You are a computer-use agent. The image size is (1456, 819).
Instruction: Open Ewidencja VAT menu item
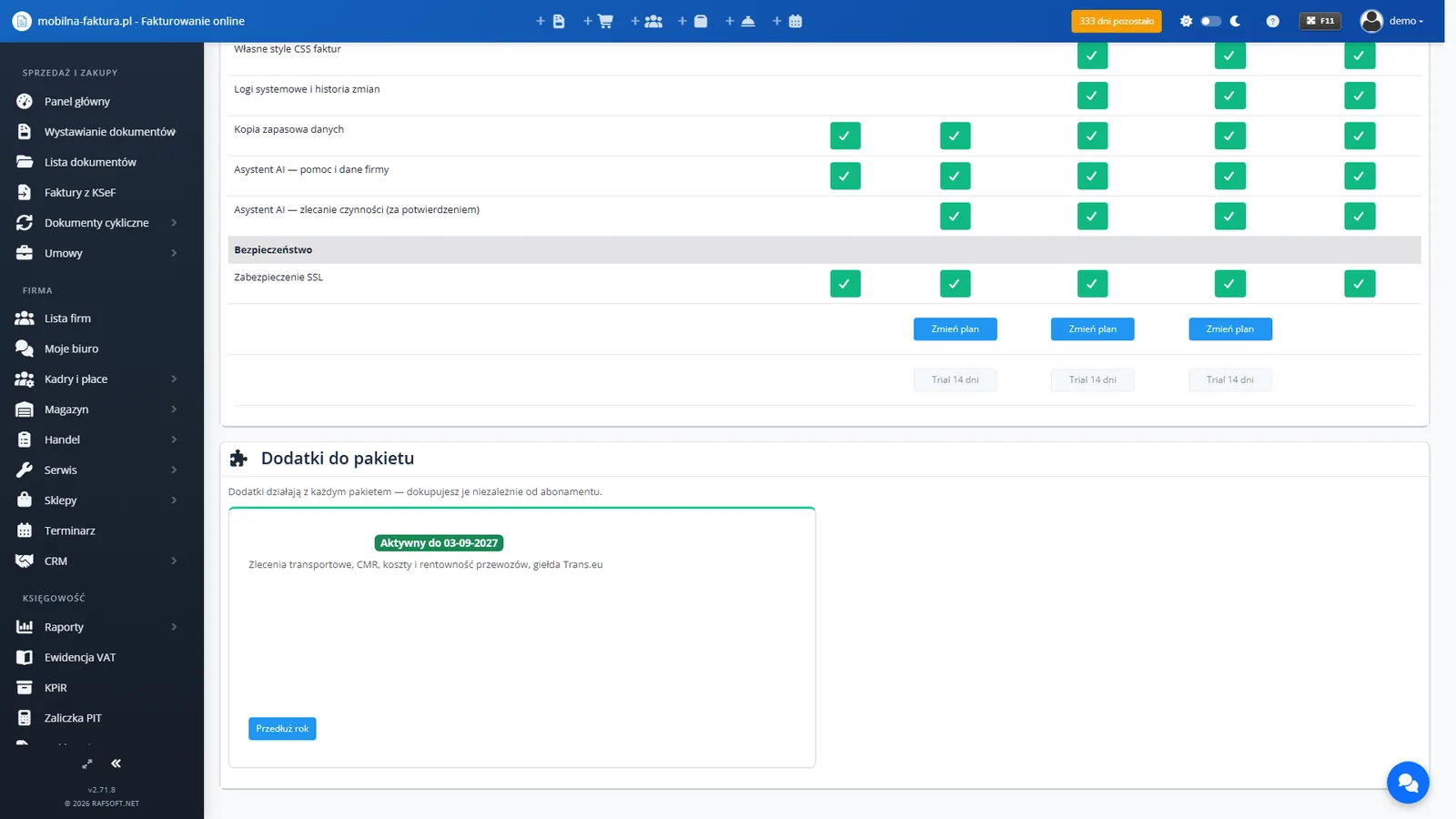(80, 657)
